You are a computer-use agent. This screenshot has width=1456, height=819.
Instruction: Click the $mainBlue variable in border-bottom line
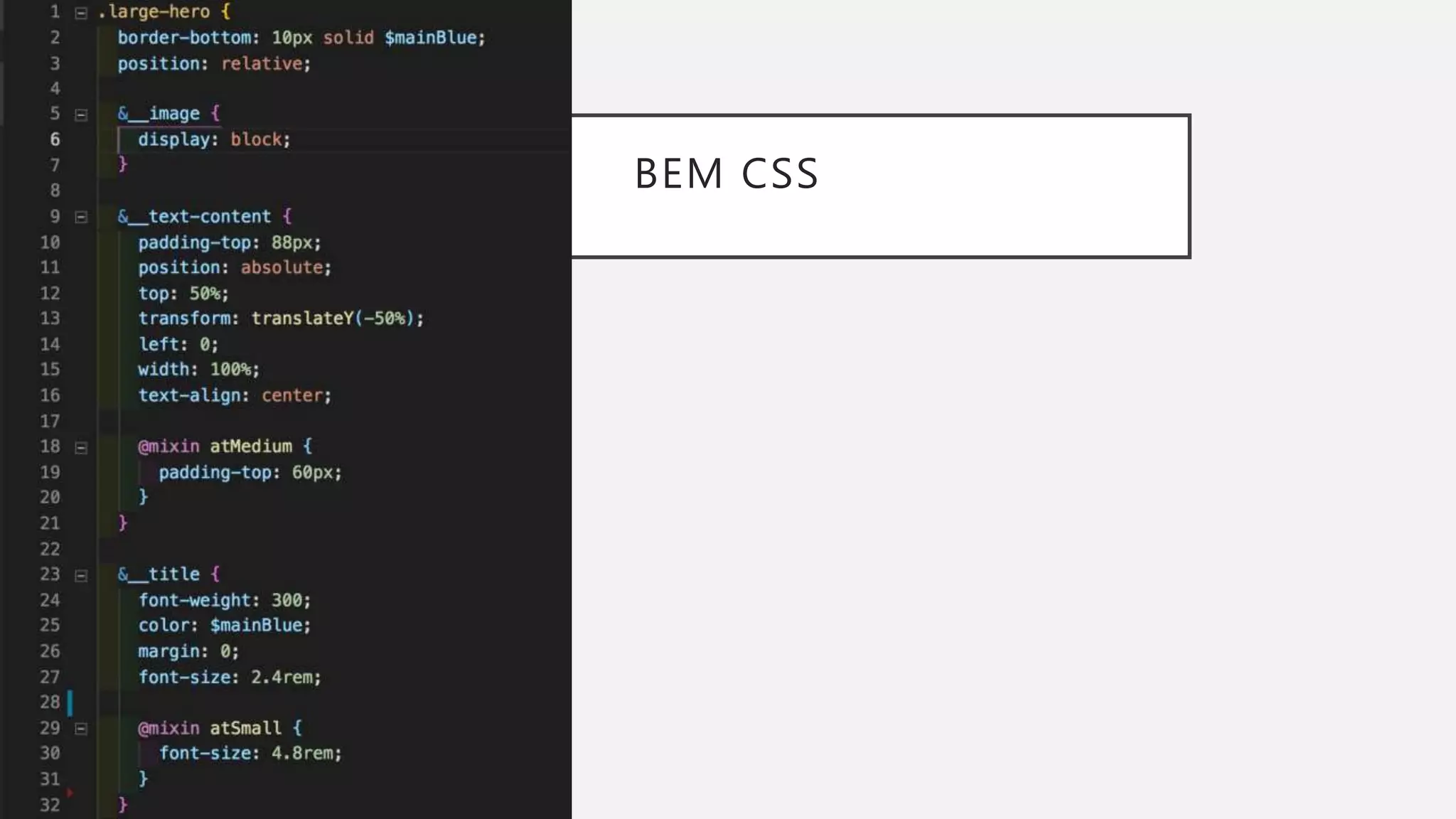point(431,38)
